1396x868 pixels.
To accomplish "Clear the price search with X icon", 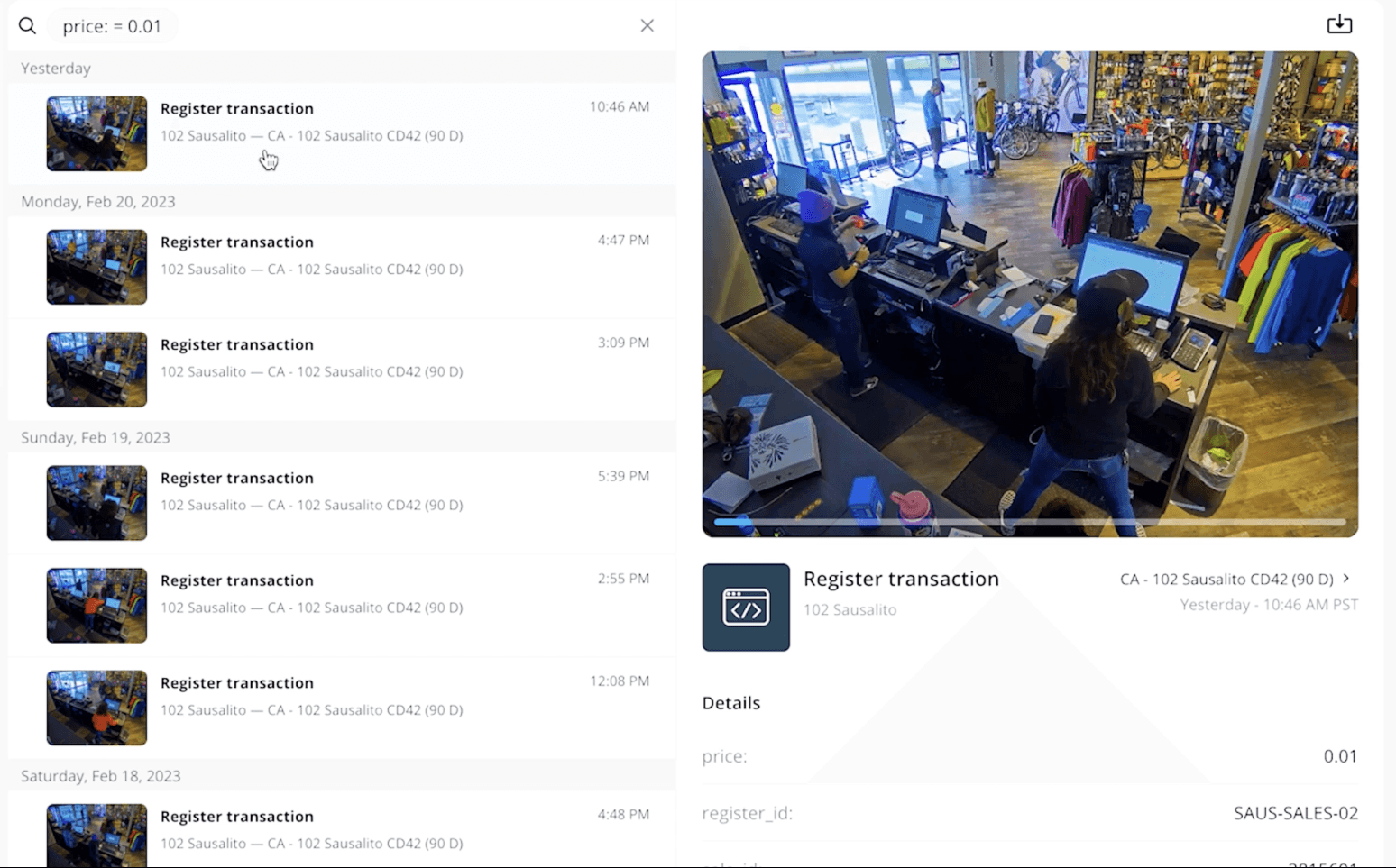I will click(x=647, y=25).
